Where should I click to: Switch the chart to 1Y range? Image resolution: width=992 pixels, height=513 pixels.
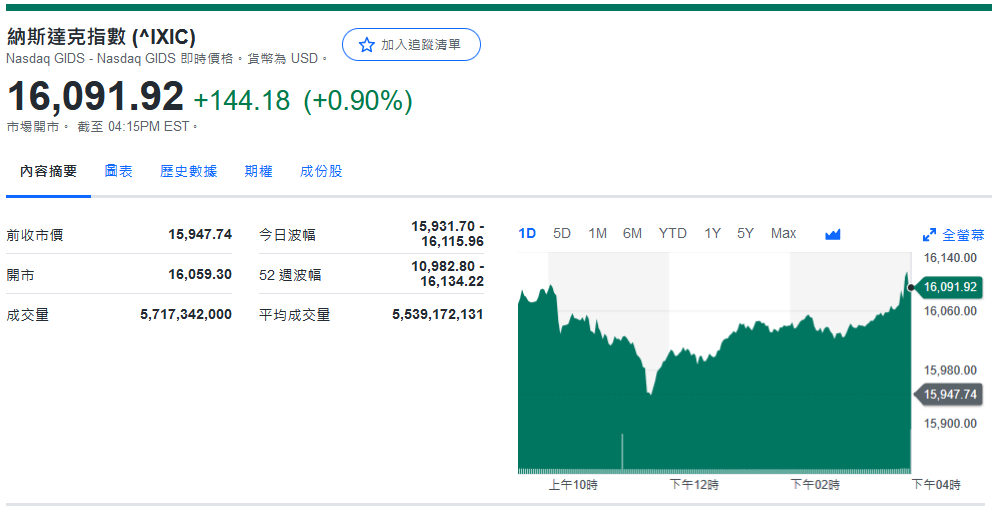(712, 233)
